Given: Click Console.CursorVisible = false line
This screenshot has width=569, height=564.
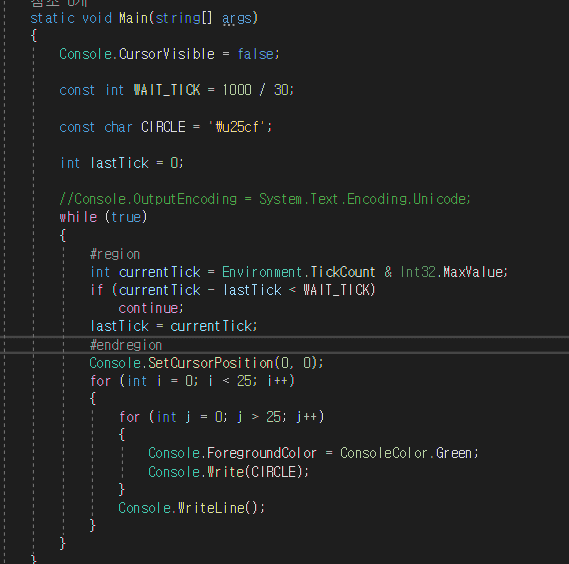Looking at the screenshot, I should click(x=169, y=54).
